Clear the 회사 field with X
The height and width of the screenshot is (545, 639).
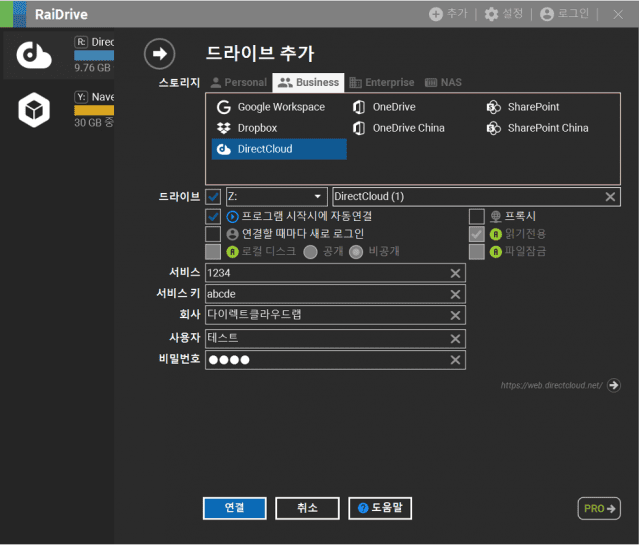click(455, 315)
